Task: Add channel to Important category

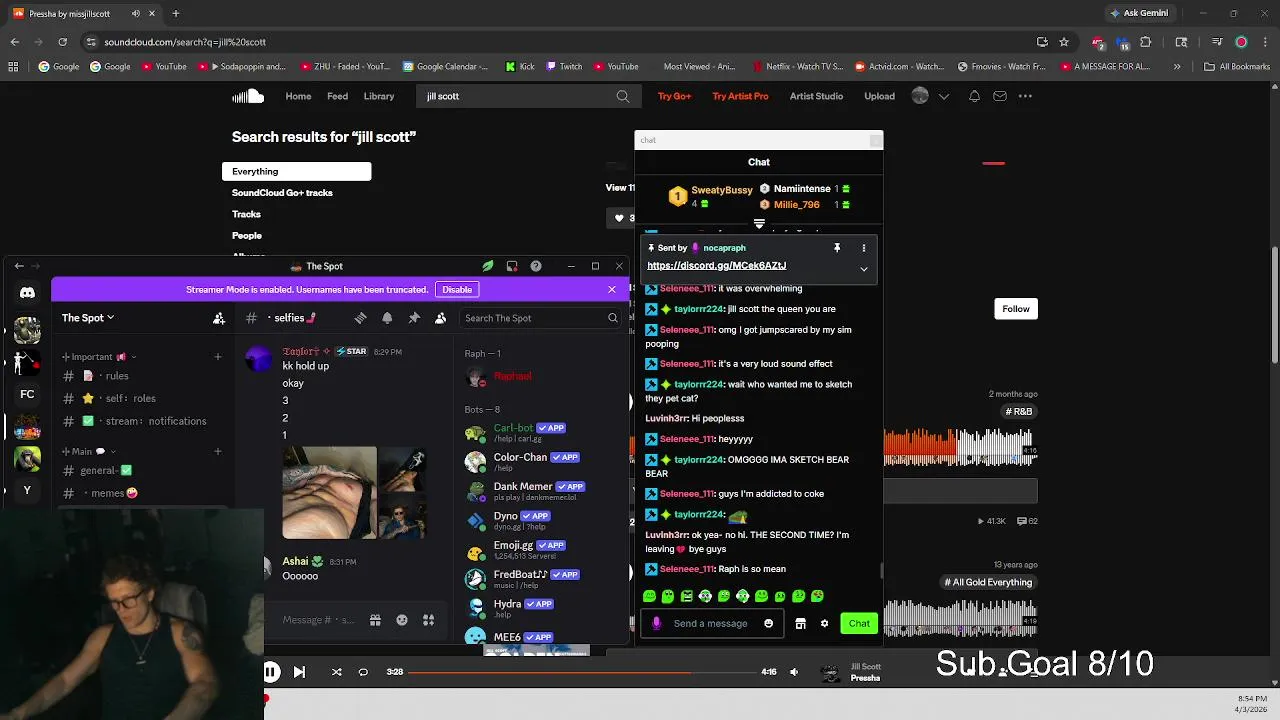Action: (217, 357)
